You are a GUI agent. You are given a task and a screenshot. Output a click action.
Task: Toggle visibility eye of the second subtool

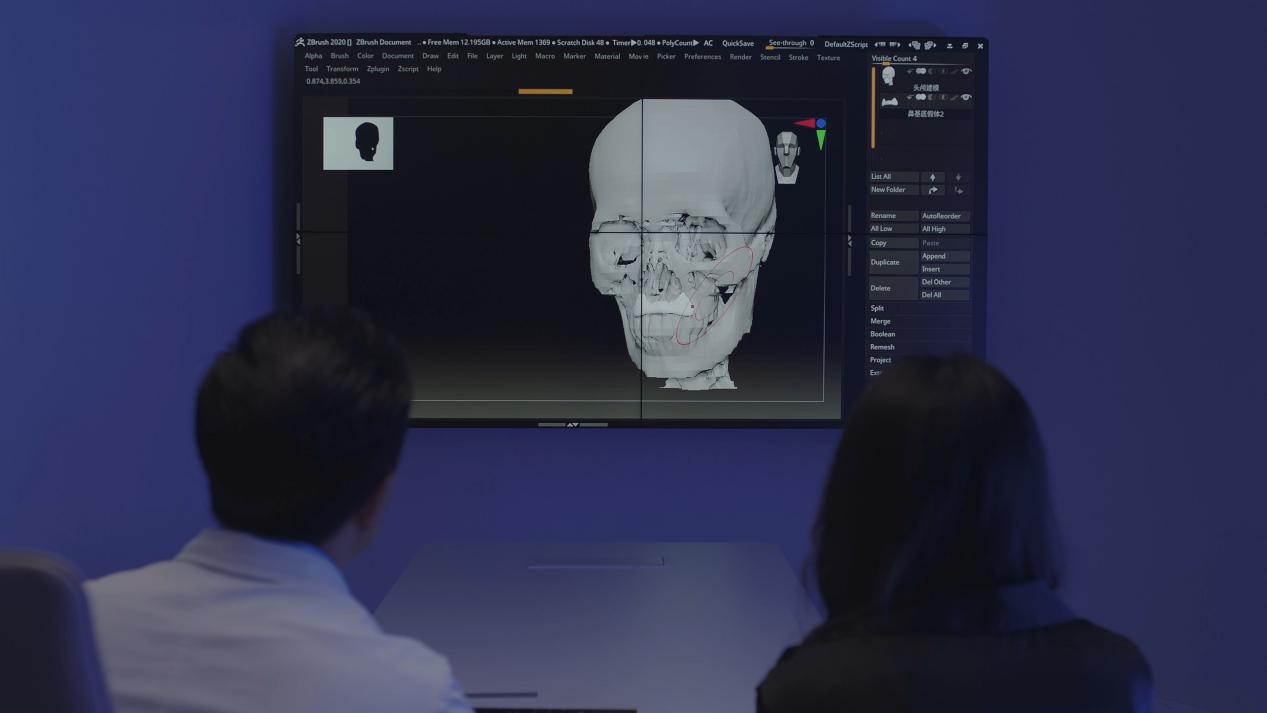[966, 97]
